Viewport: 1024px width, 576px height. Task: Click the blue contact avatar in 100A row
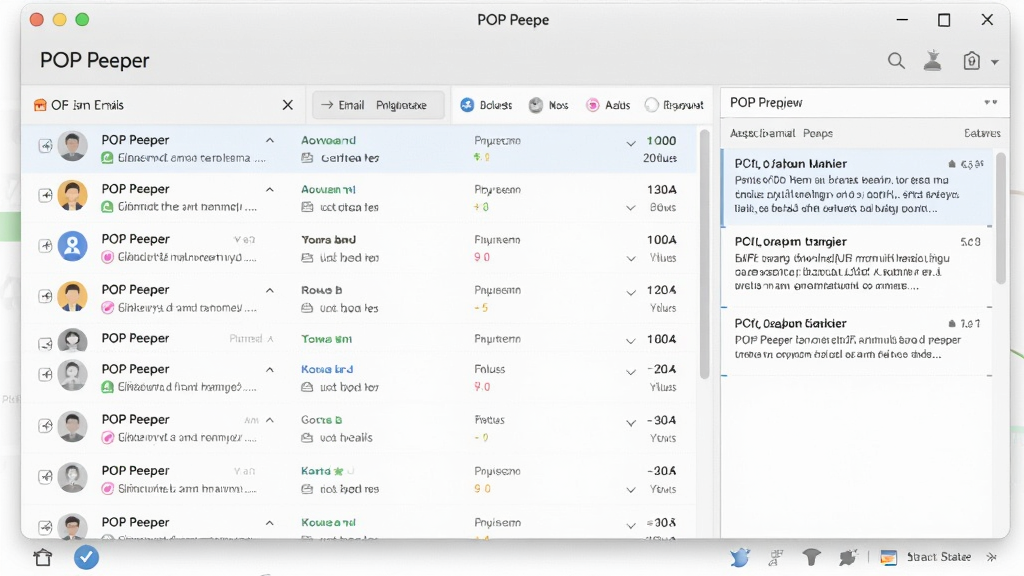72,246
